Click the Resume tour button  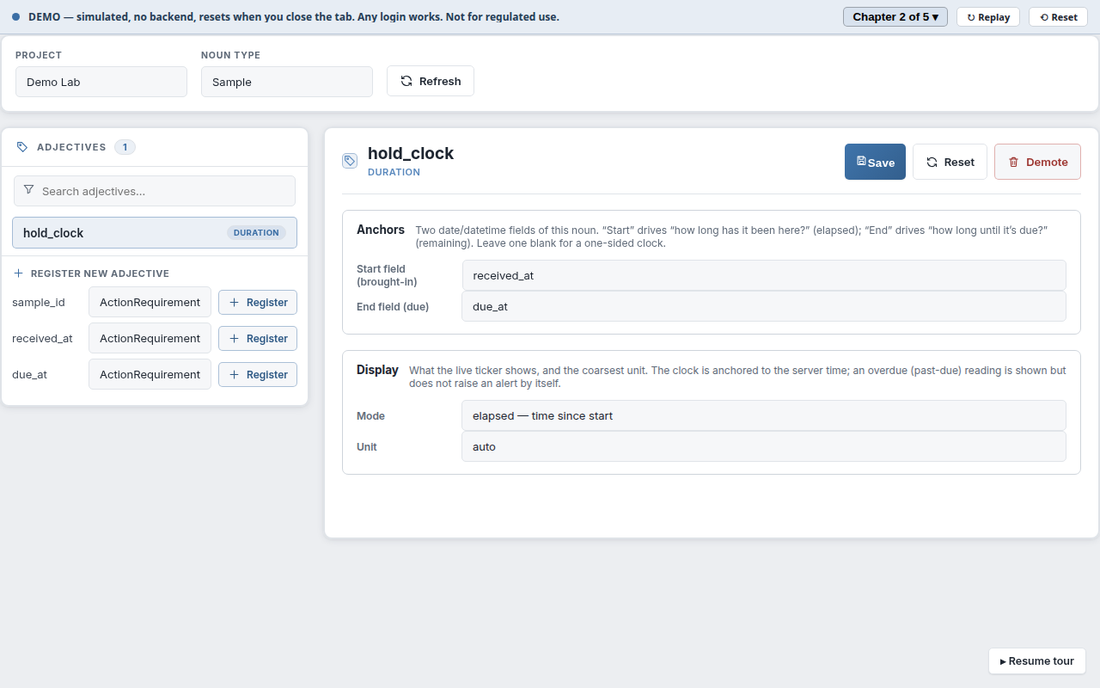click(1037, 661)
